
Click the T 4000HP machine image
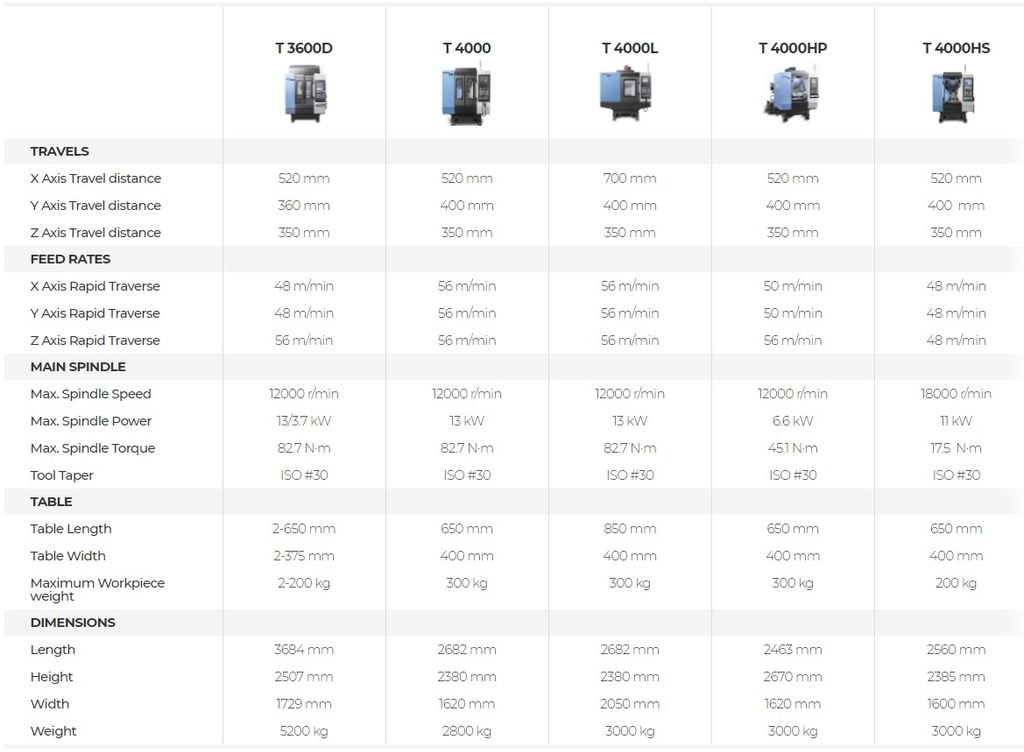tap(792, 93)
